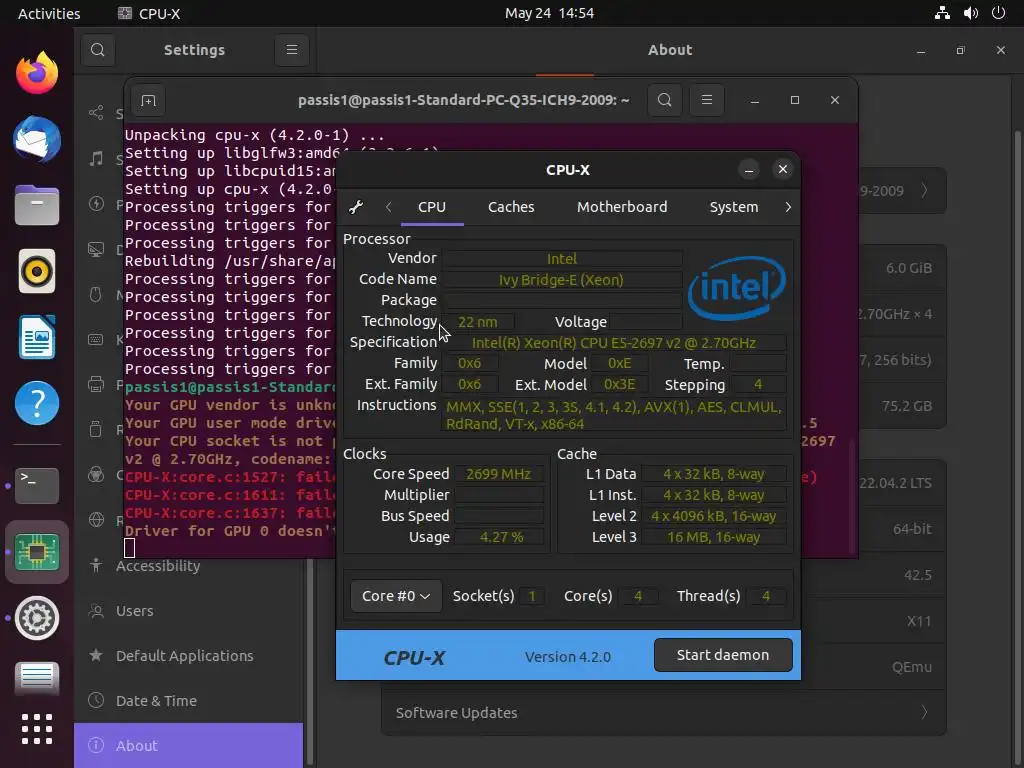Viewport: 1024px width, 768px height.
Task: Click the Intel logo in CPU-X
Action: 737,288
